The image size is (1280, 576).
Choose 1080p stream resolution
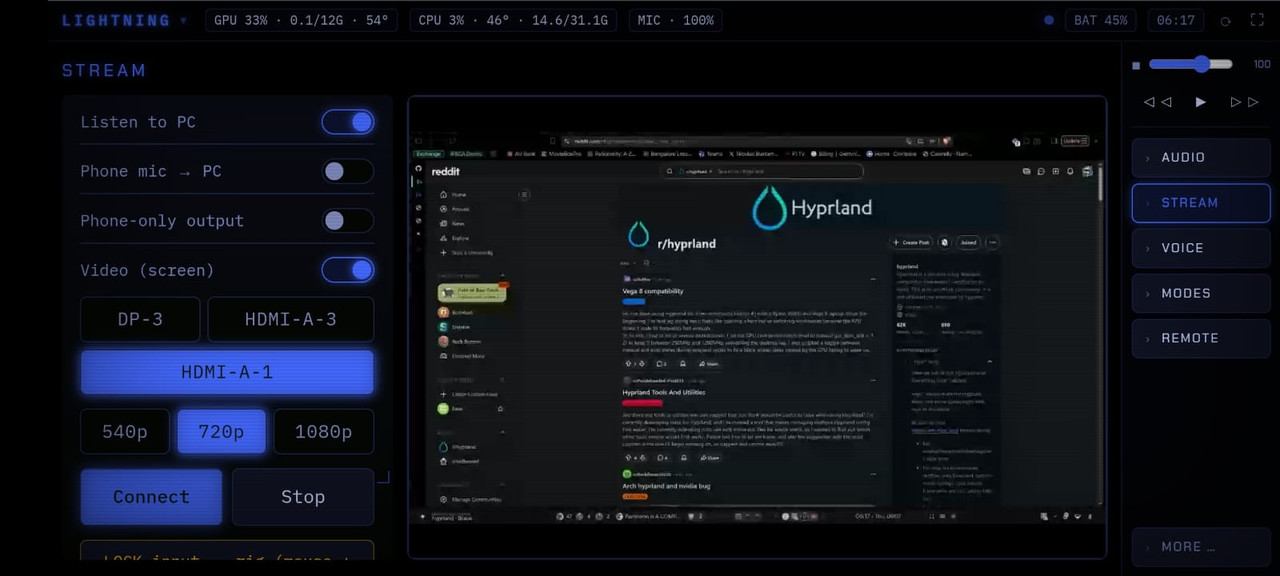(x=324, y=431)
